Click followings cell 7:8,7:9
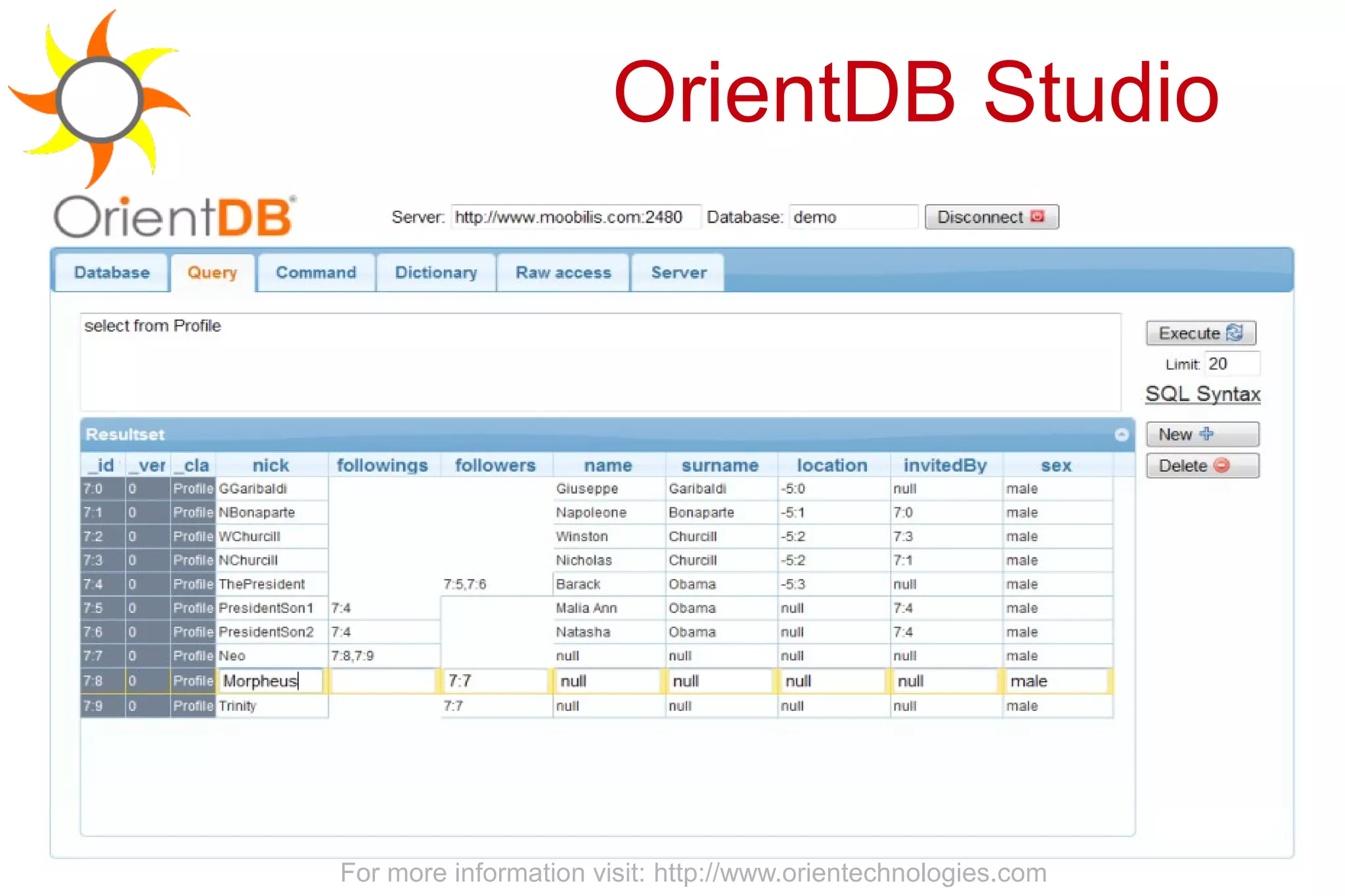This screenshot has height=896, width=1345. 383,656
